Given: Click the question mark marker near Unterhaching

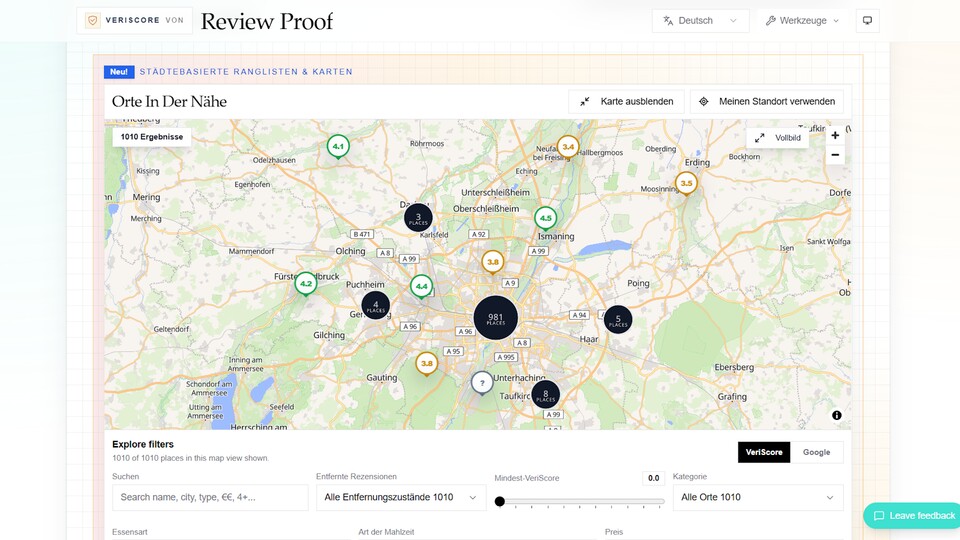Looking at the screenshot, I should click(482, 383).
